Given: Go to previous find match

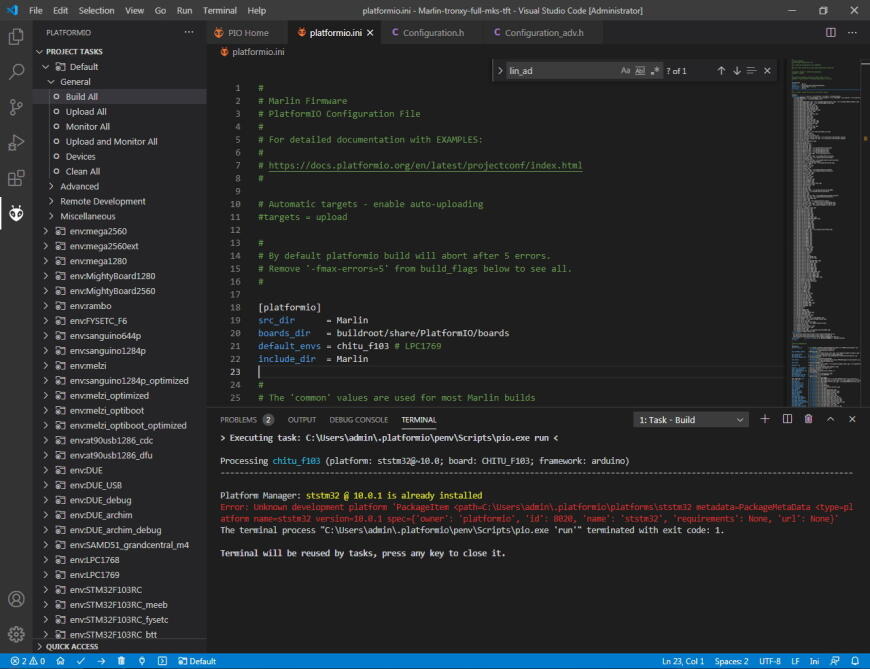Looking at the screenshot, I should tap(721, 70).
